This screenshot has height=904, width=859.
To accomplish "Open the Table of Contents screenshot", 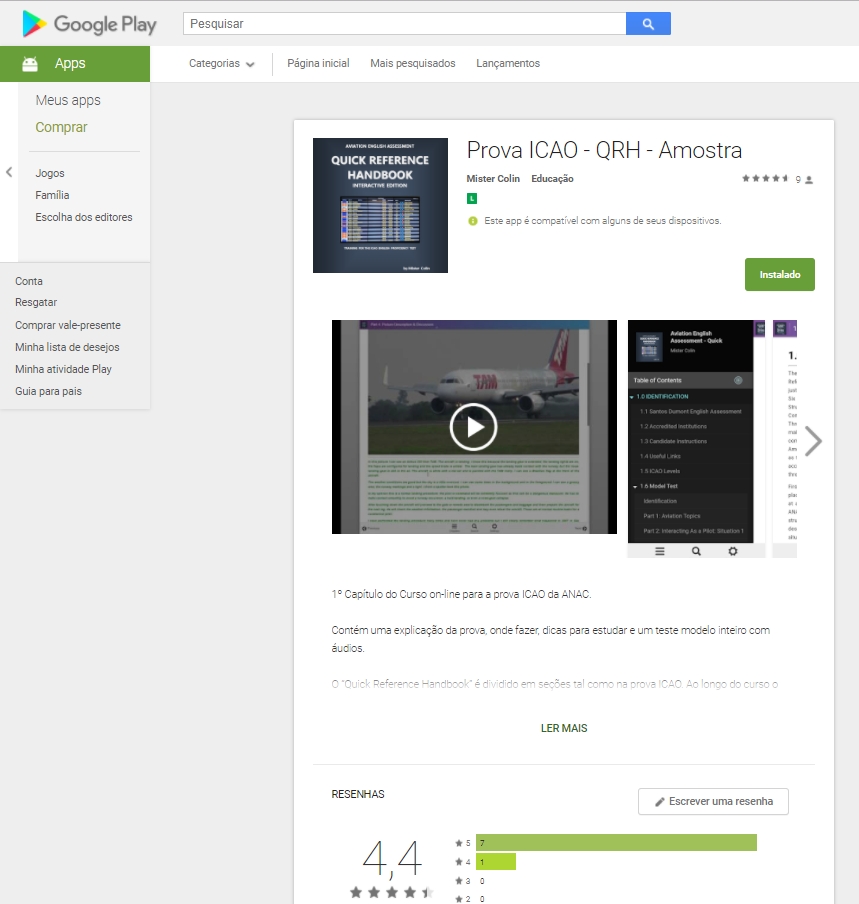I will click(696, 439).
